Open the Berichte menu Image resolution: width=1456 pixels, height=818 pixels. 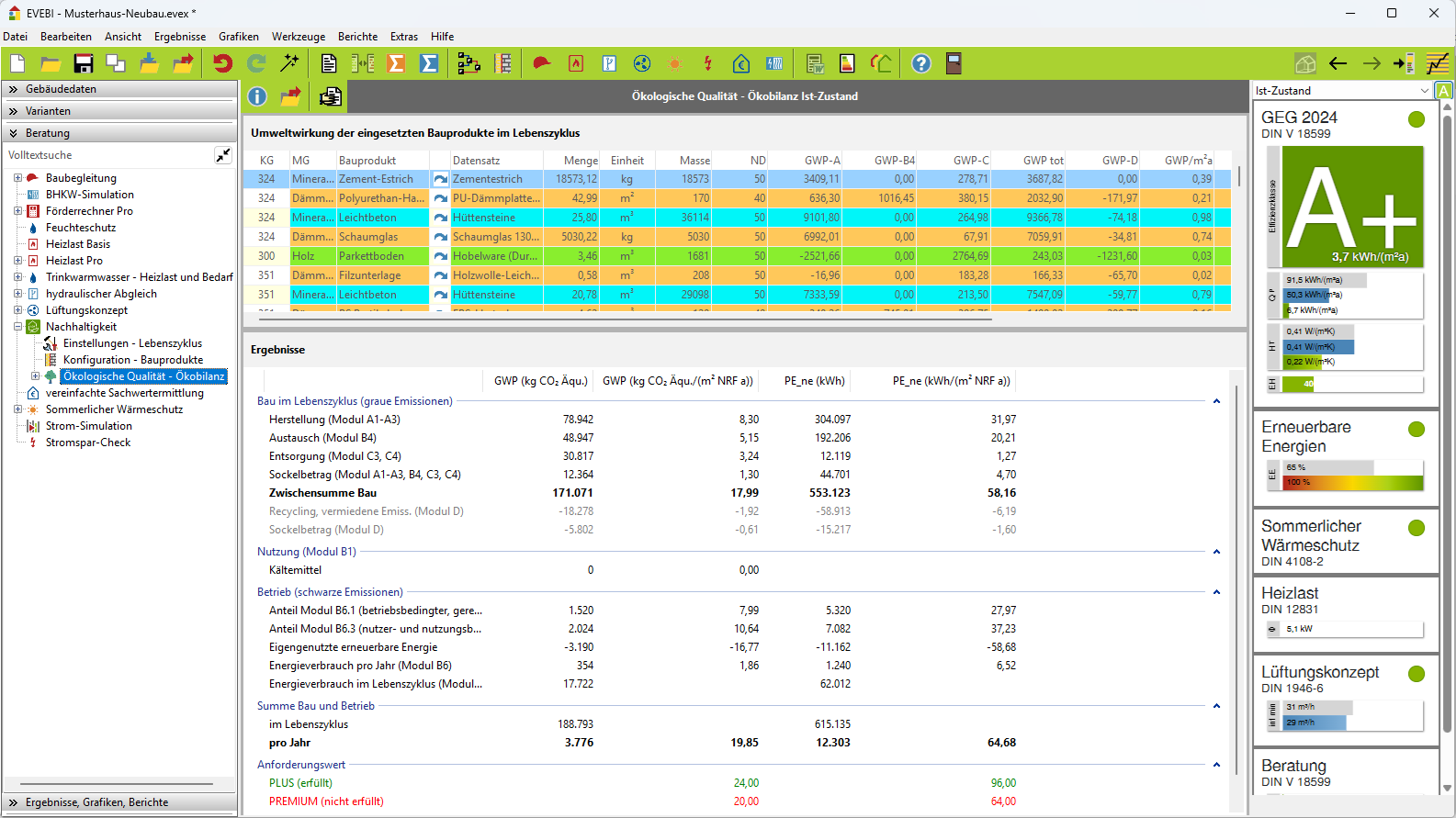pos(358,37)
